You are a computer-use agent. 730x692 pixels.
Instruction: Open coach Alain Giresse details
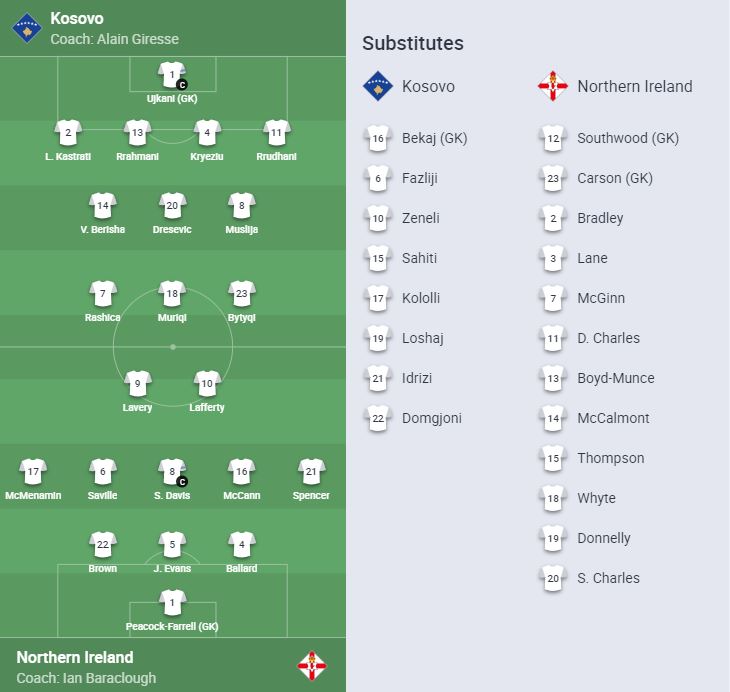coord(114,39)
